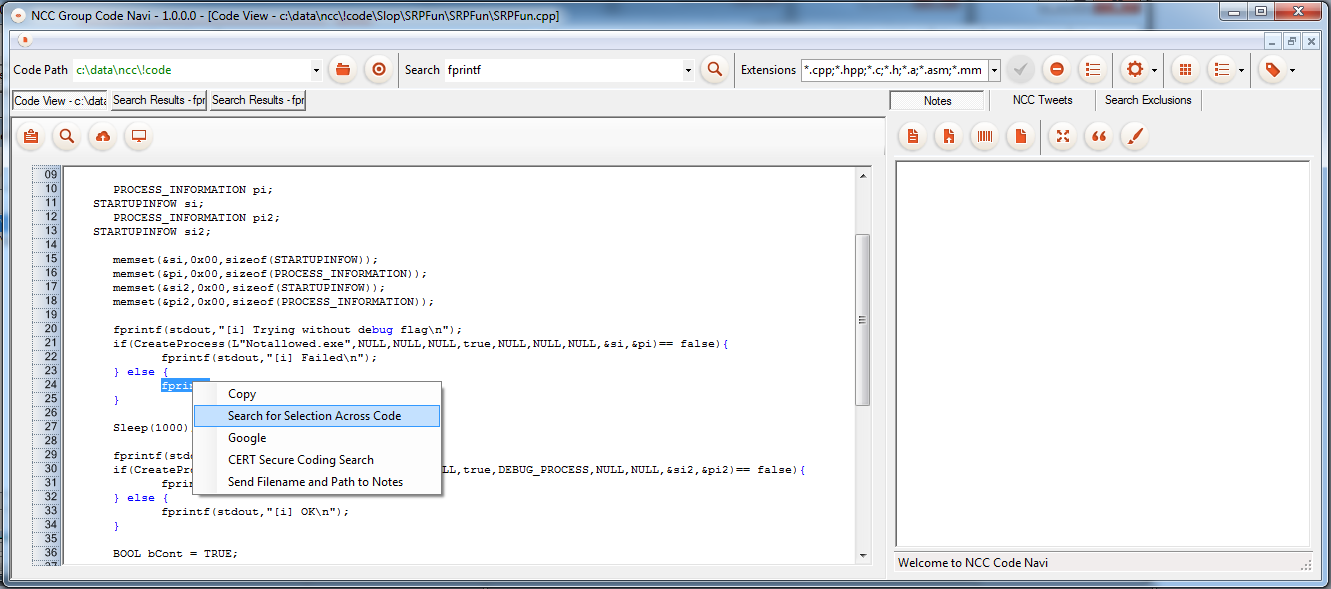Viewport: 1331px width, 589px height.
Task: Click the fprintf "[i] Failed\n" line
Action: click(269, 357)
